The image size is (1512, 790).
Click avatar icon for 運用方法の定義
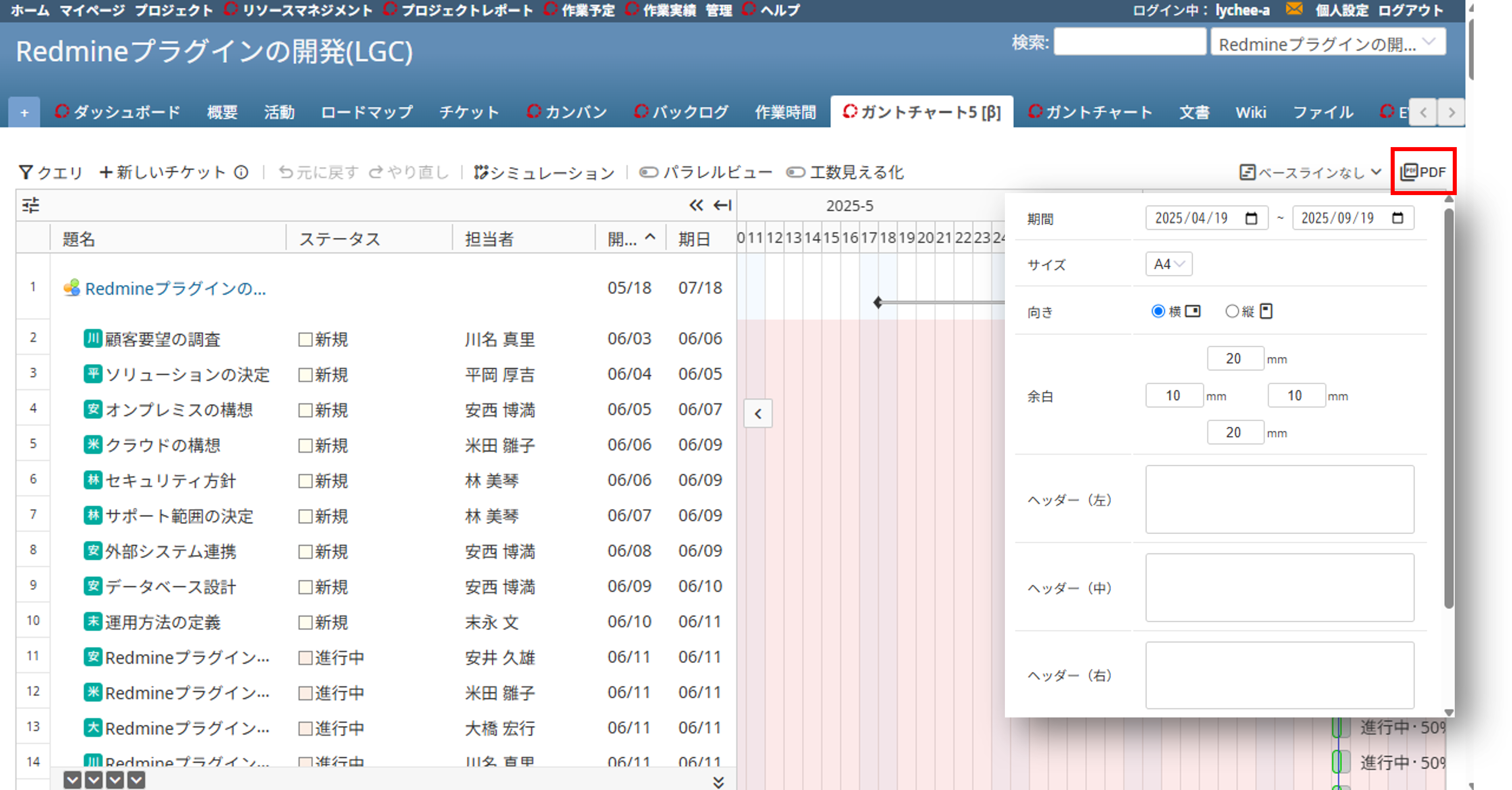tap(93, 621)
